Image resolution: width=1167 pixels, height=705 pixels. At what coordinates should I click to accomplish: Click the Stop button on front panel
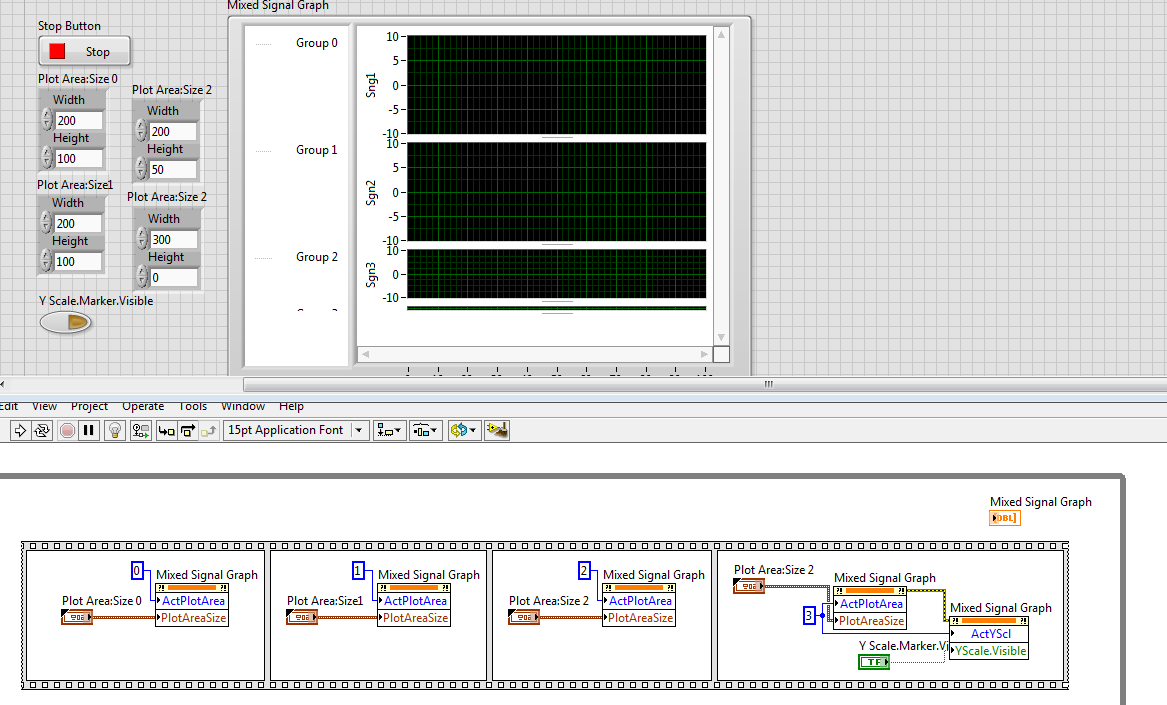84,51
